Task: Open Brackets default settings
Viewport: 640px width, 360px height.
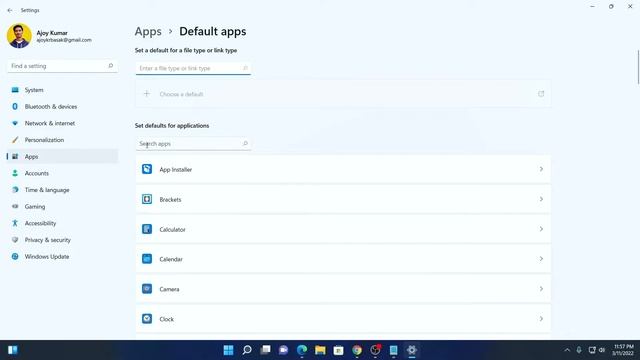Action: (343, 199)
